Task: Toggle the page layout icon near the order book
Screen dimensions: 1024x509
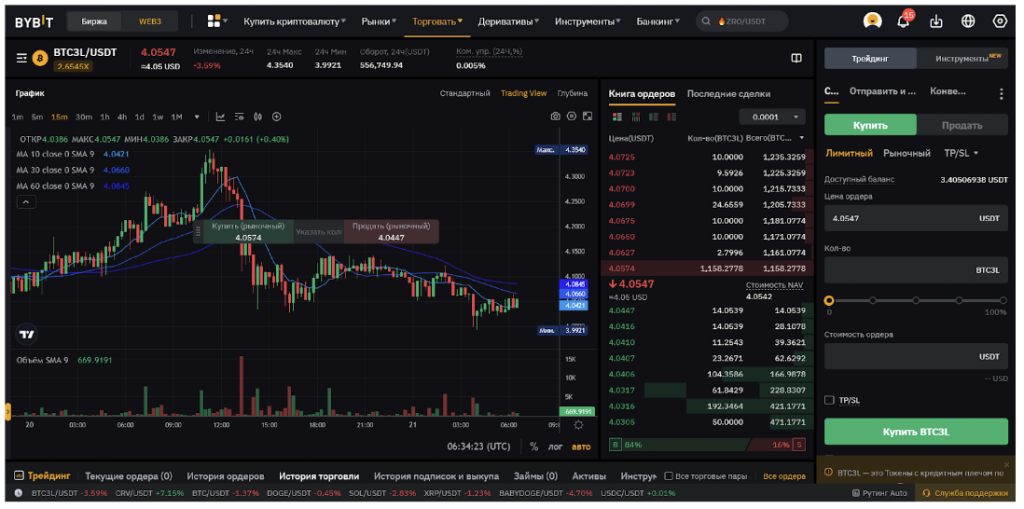Action: pos(796,58)
